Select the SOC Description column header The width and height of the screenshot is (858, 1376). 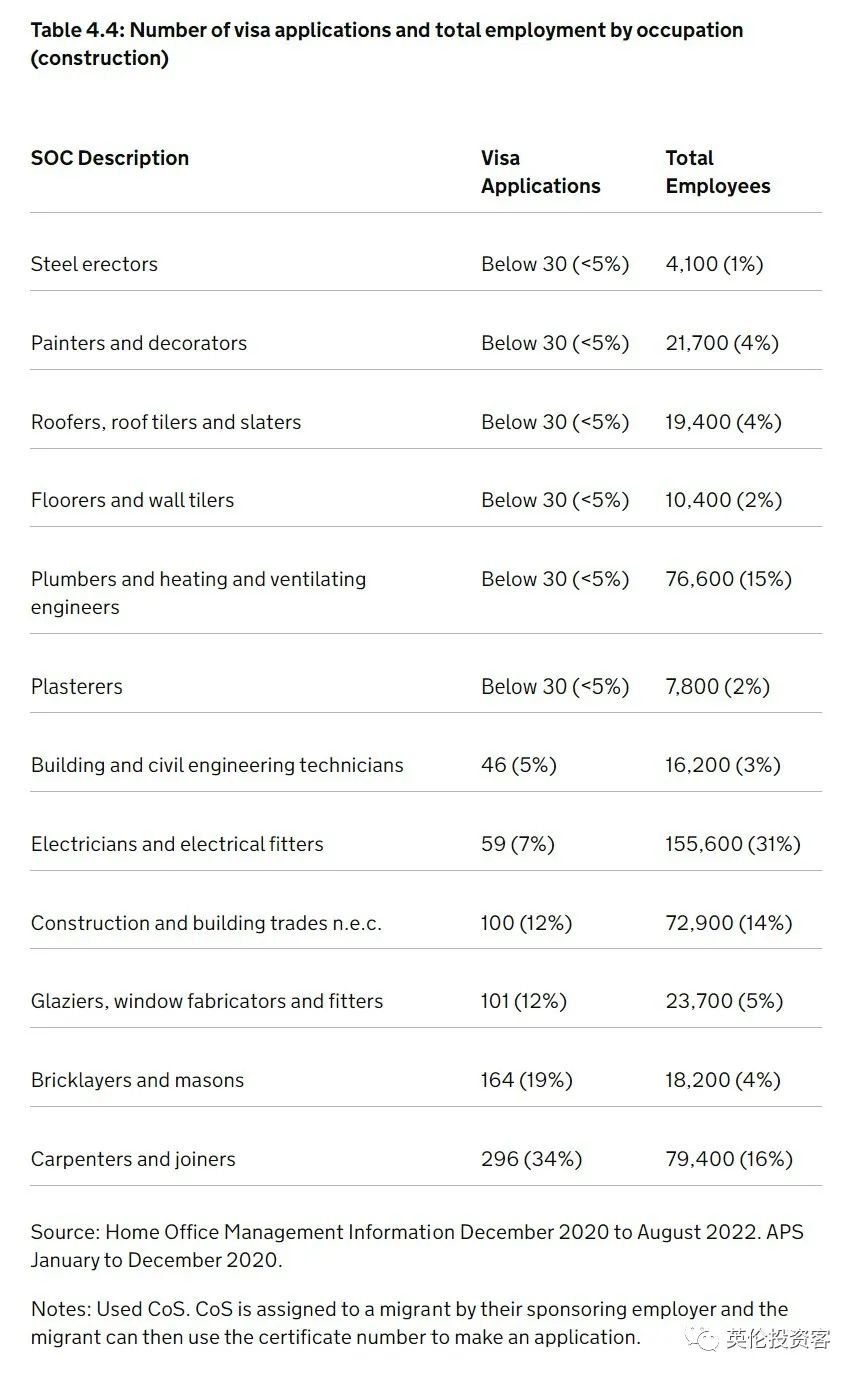click(x=110, y=158)
